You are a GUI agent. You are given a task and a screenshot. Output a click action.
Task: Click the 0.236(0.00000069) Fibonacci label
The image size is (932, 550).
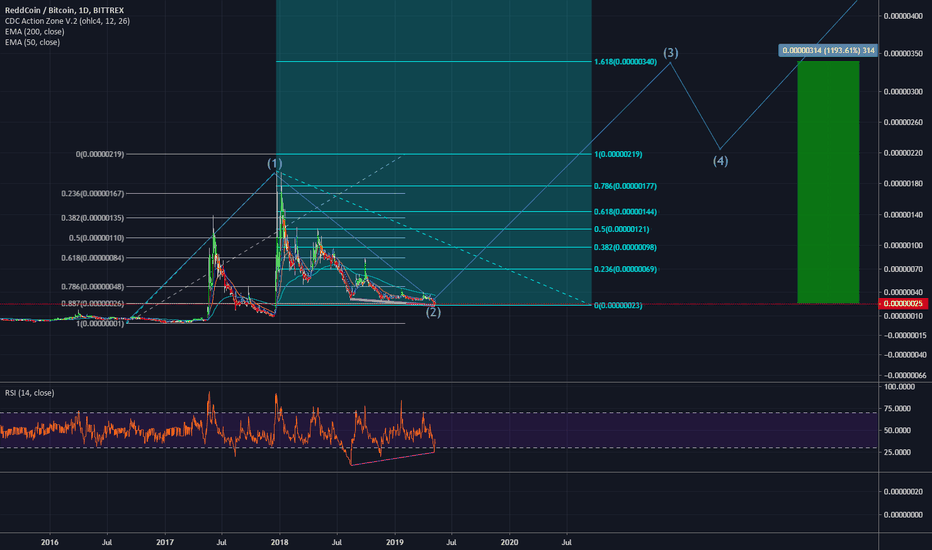click(x=625, y=269)
